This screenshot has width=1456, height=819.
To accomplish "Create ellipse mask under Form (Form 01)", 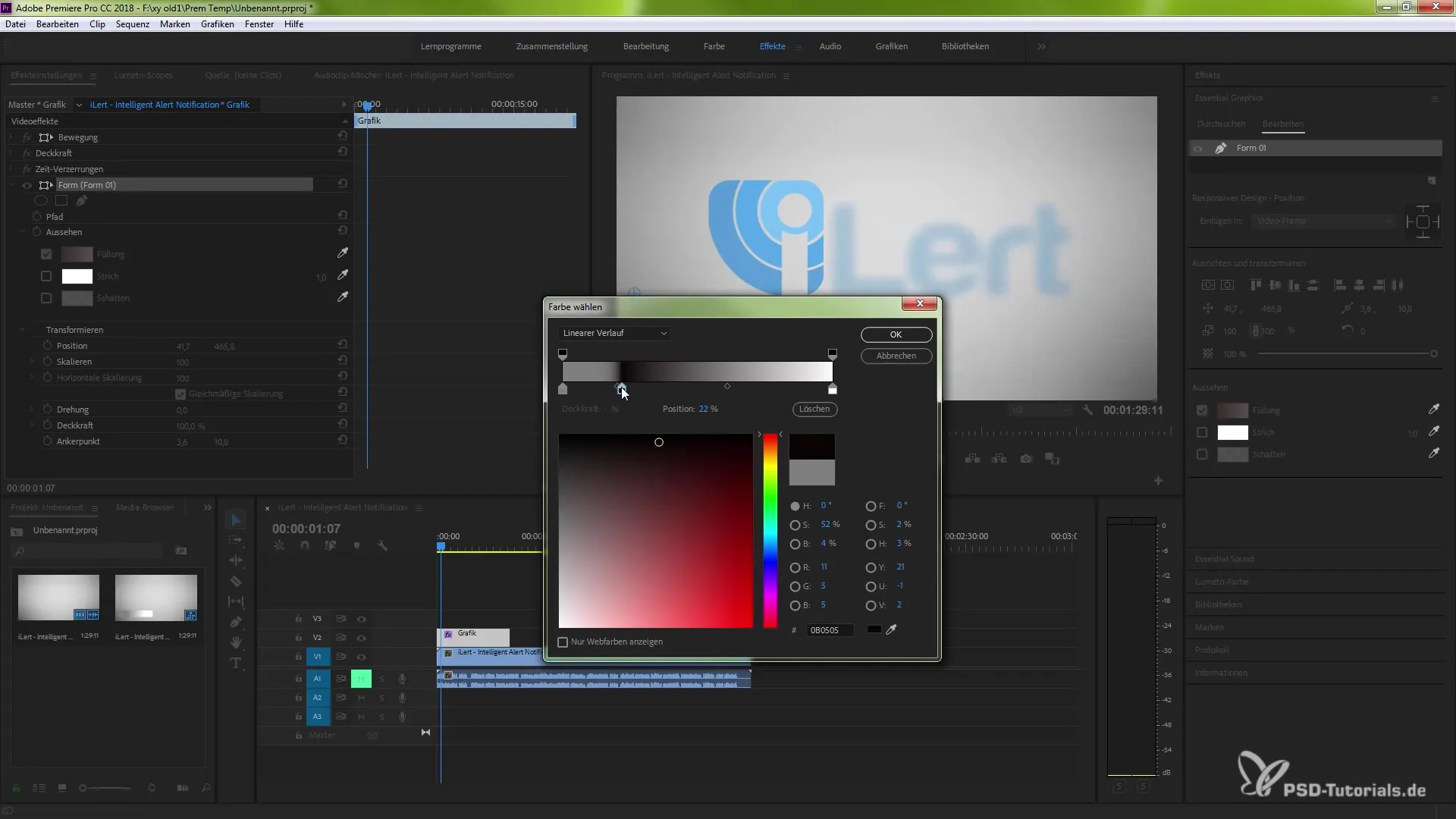I will coord(41,200).
